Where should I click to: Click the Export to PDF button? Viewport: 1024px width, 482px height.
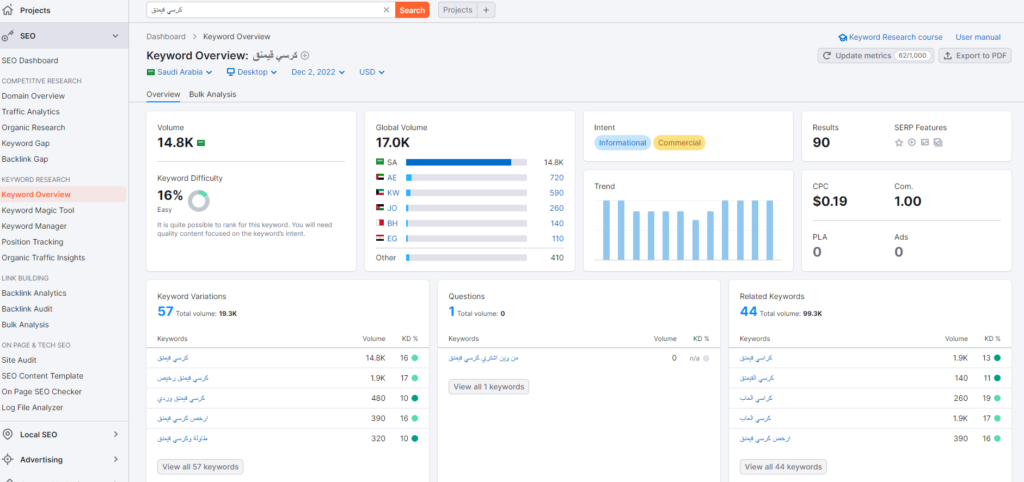(x=975, y=56)
